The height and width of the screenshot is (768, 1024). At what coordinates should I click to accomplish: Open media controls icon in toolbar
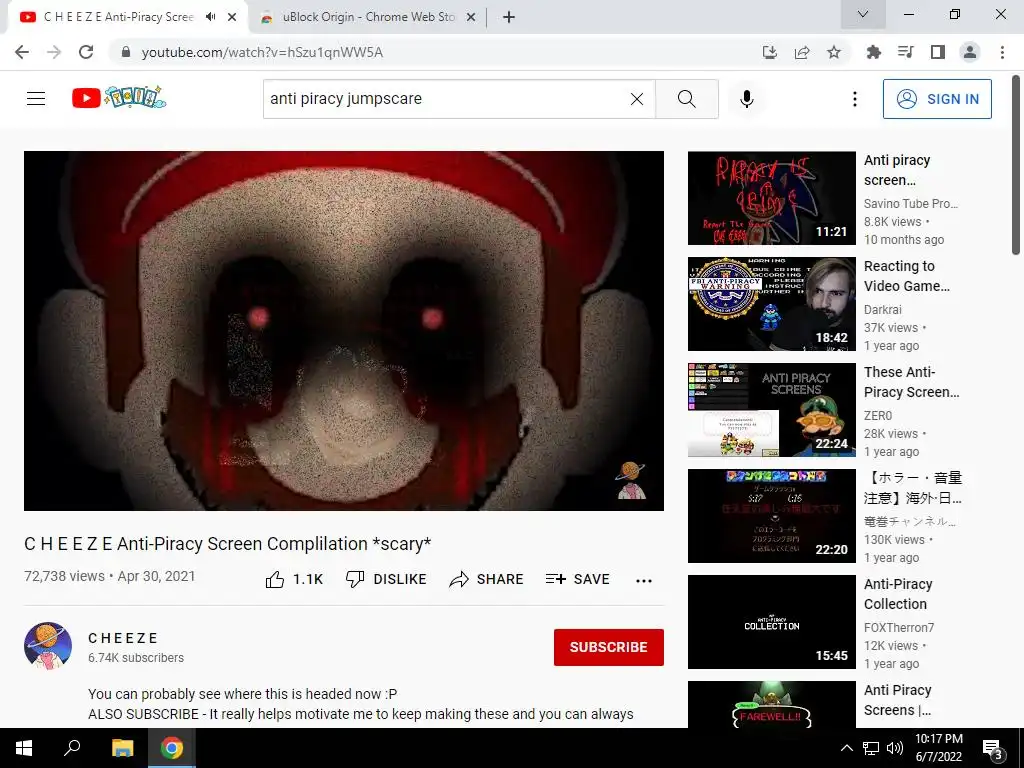click(905, 52)
